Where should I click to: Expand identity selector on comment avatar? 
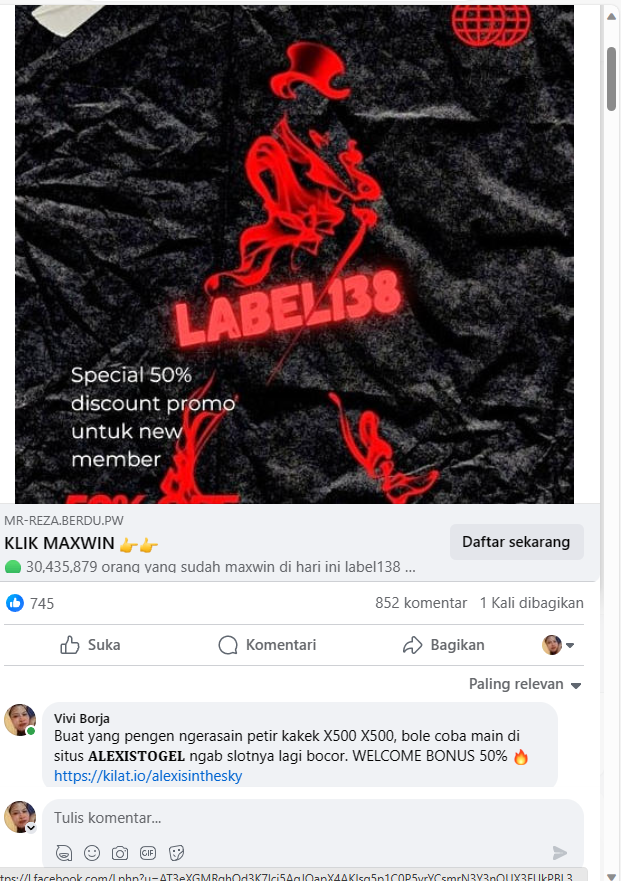pos(31,828)
